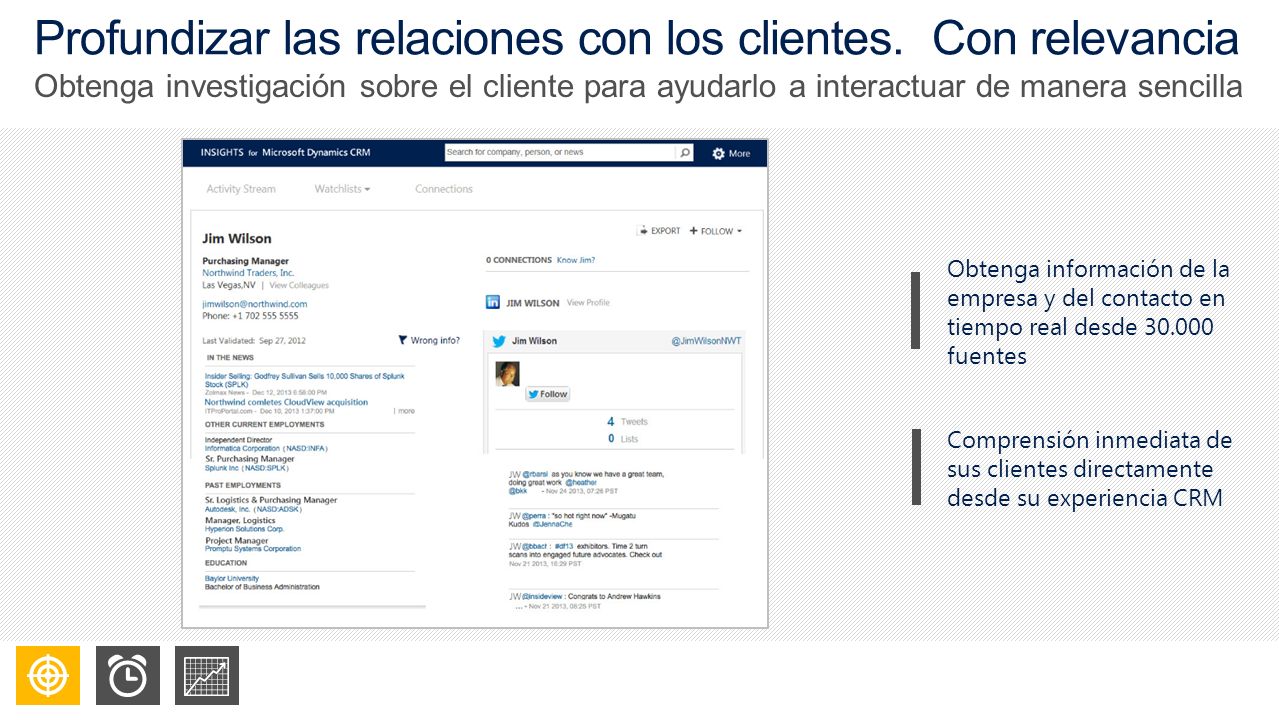The width and height of the screenshot is (1279, 720).
Task: Click the alarm clock icon
Action: pos(128,675)
